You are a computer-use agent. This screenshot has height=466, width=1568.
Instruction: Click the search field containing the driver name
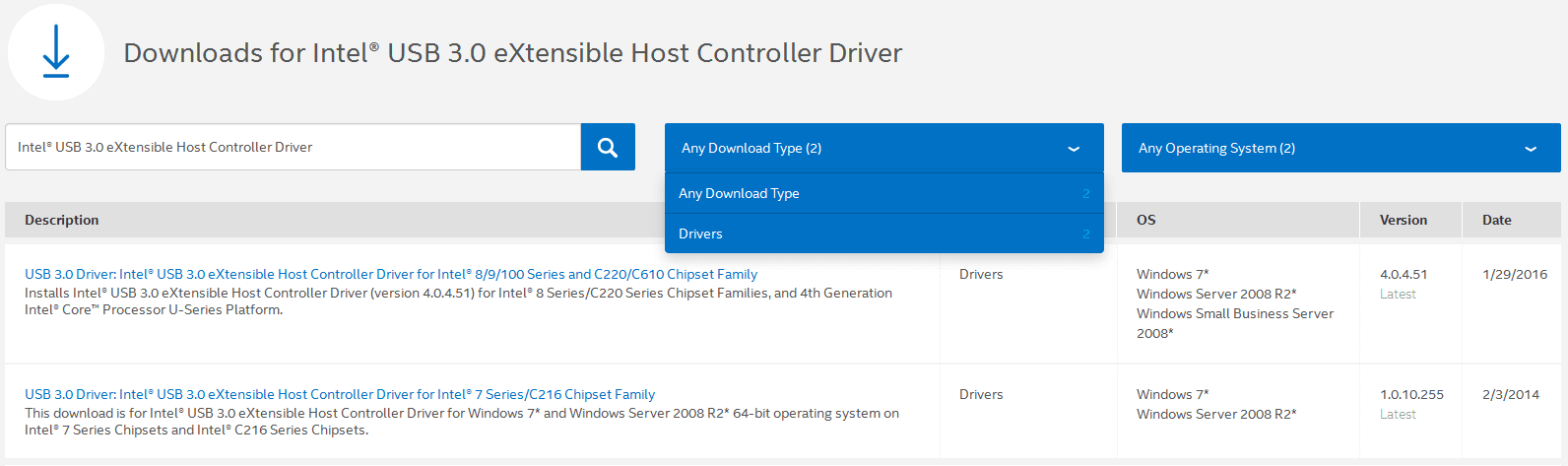[294, 147]
